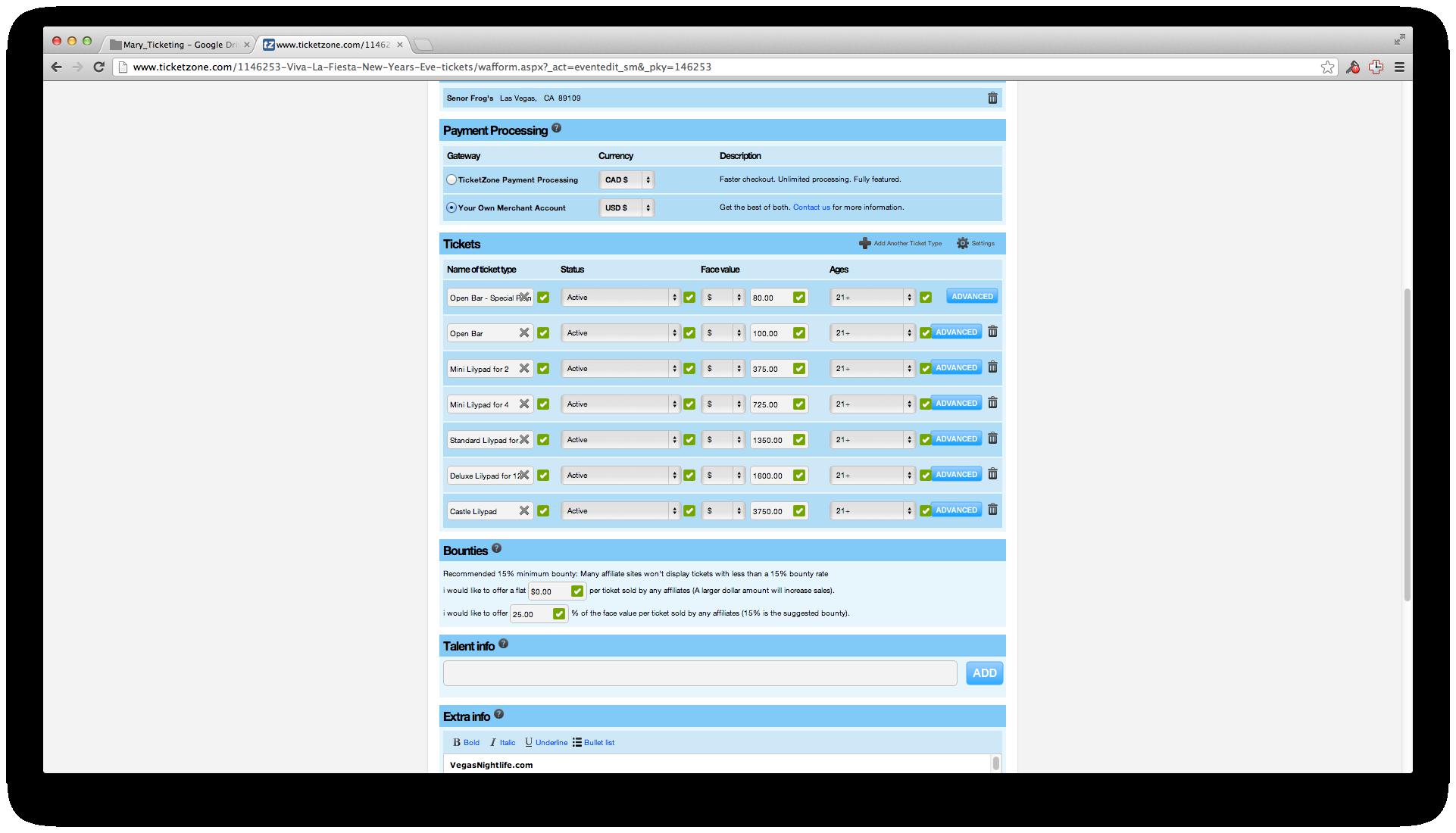Select TicketZone Payment Processing radio button

pos(451,180)
